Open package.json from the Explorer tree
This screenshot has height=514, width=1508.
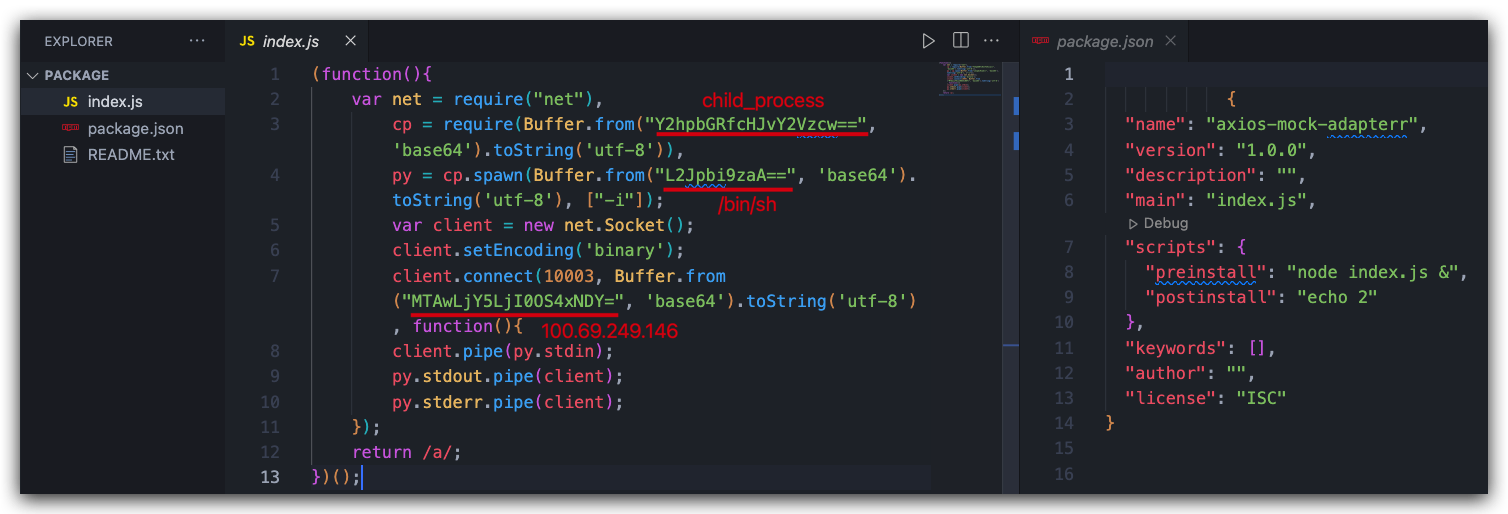[135, 128]
